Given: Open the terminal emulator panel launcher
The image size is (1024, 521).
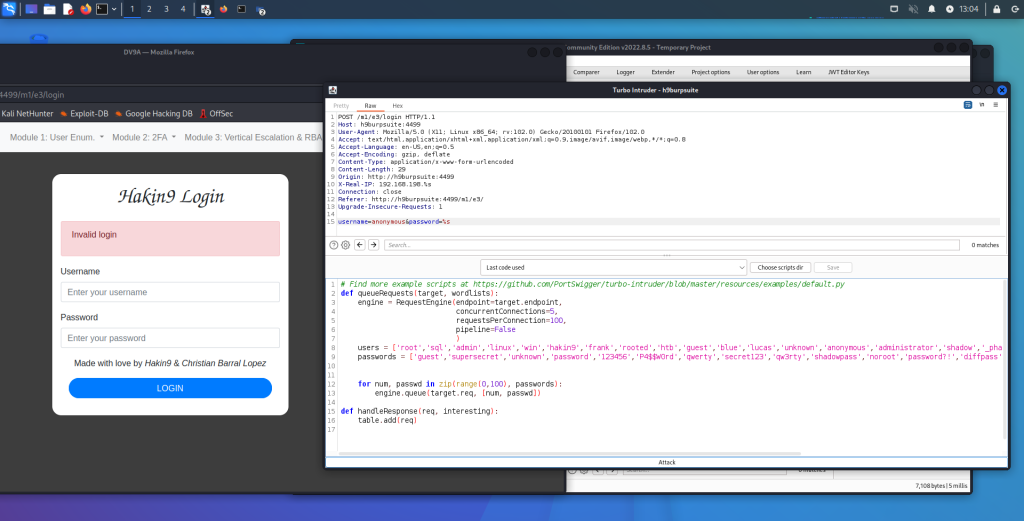Looking at the screenshot, I should click(102, 9).
